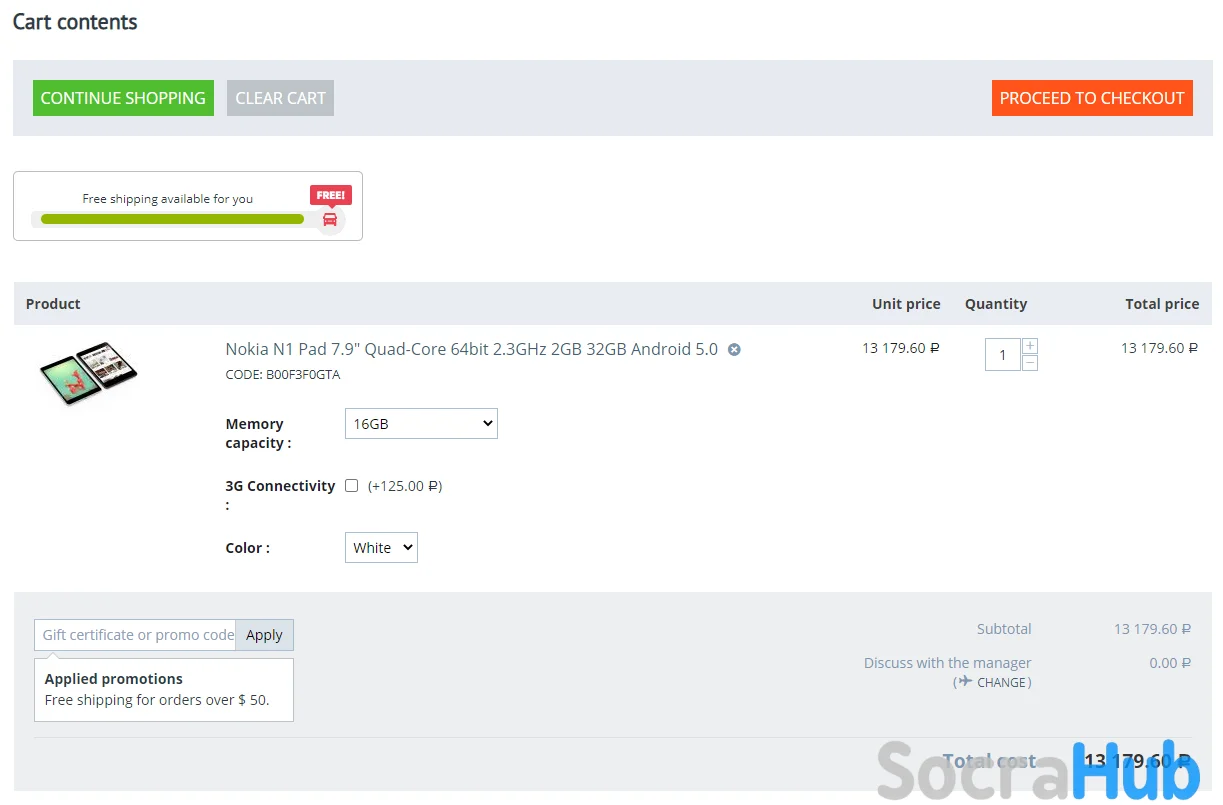Increase quantity with plus stepper
1223x805 pixels.
1030,346
